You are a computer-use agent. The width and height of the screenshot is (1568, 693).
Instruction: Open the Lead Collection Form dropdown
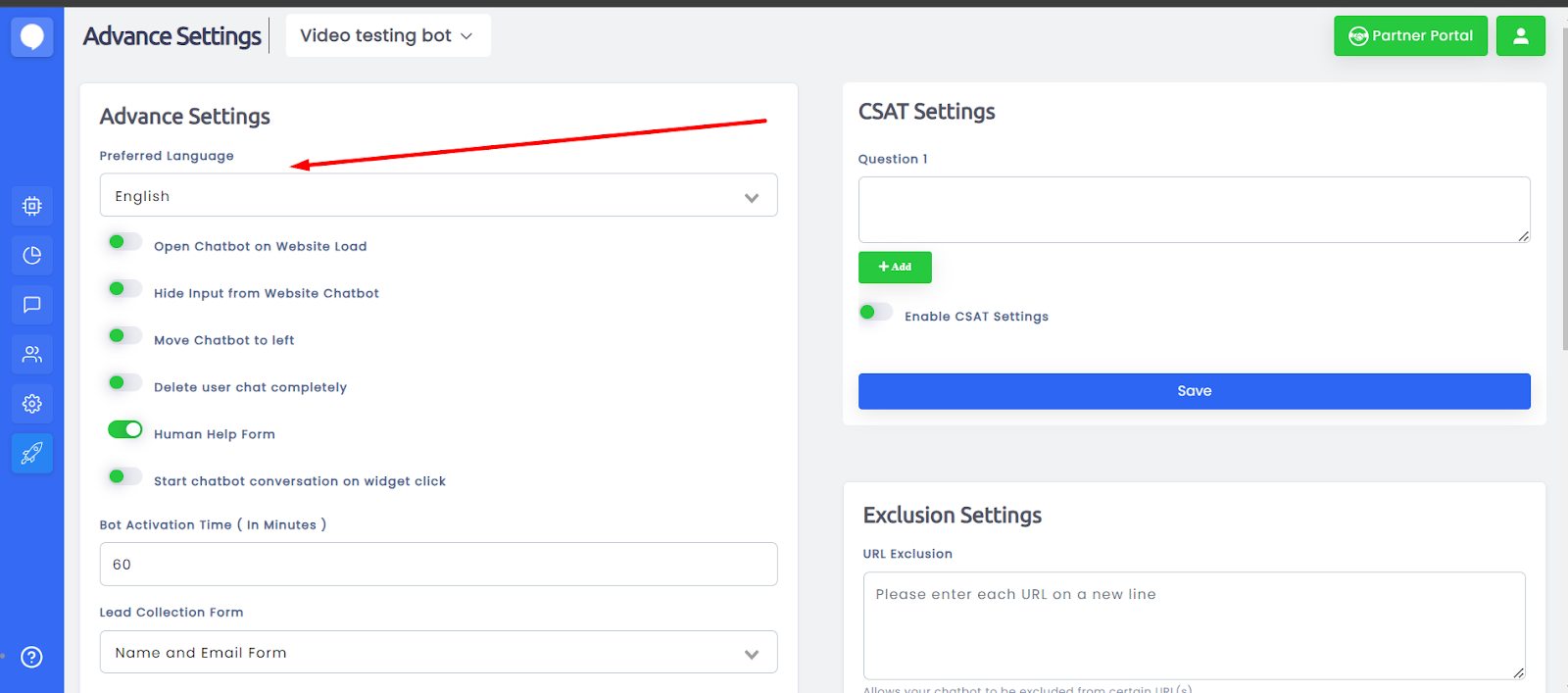point(438,653)
